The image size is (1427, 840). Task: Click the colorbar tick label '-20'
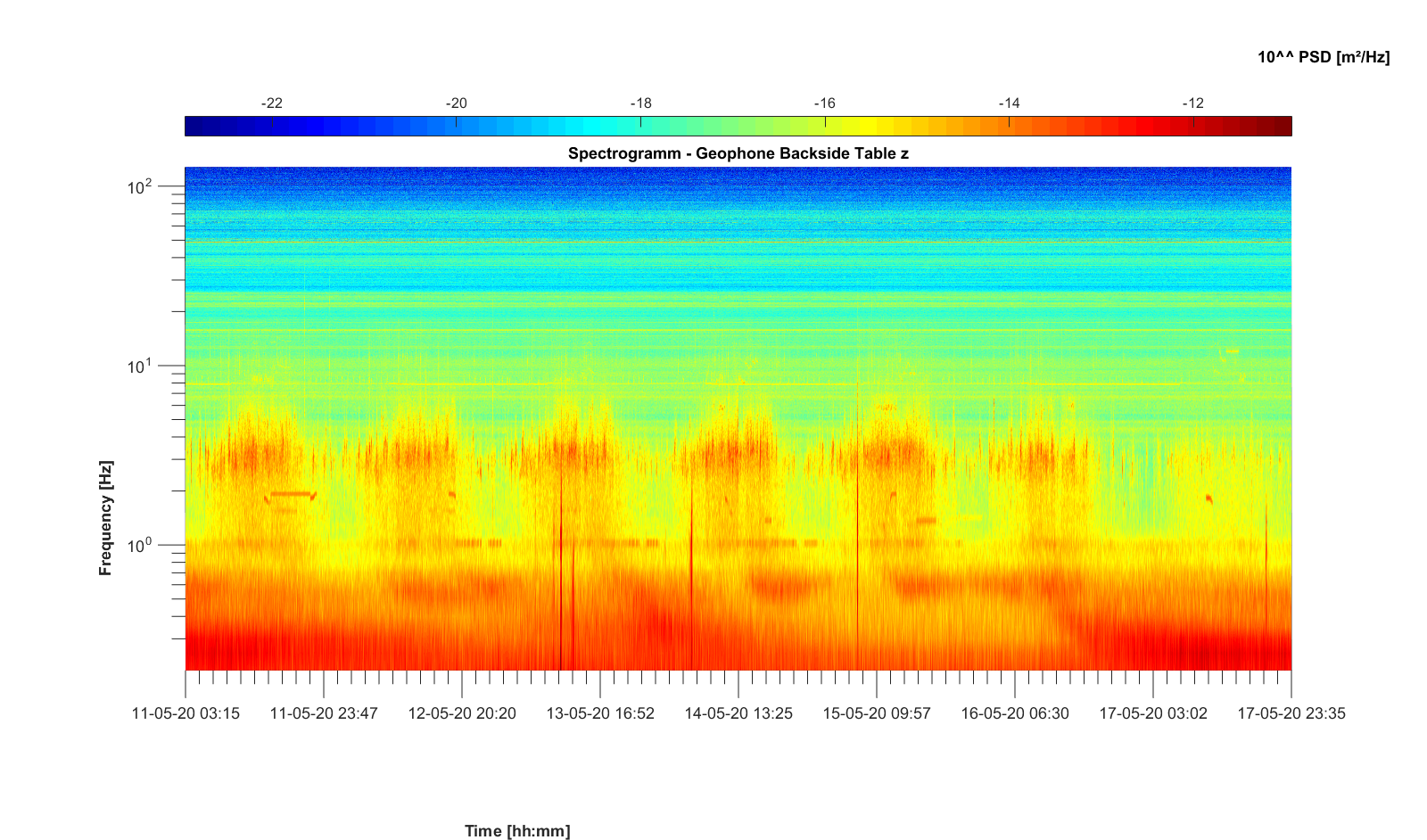(456, 103)
